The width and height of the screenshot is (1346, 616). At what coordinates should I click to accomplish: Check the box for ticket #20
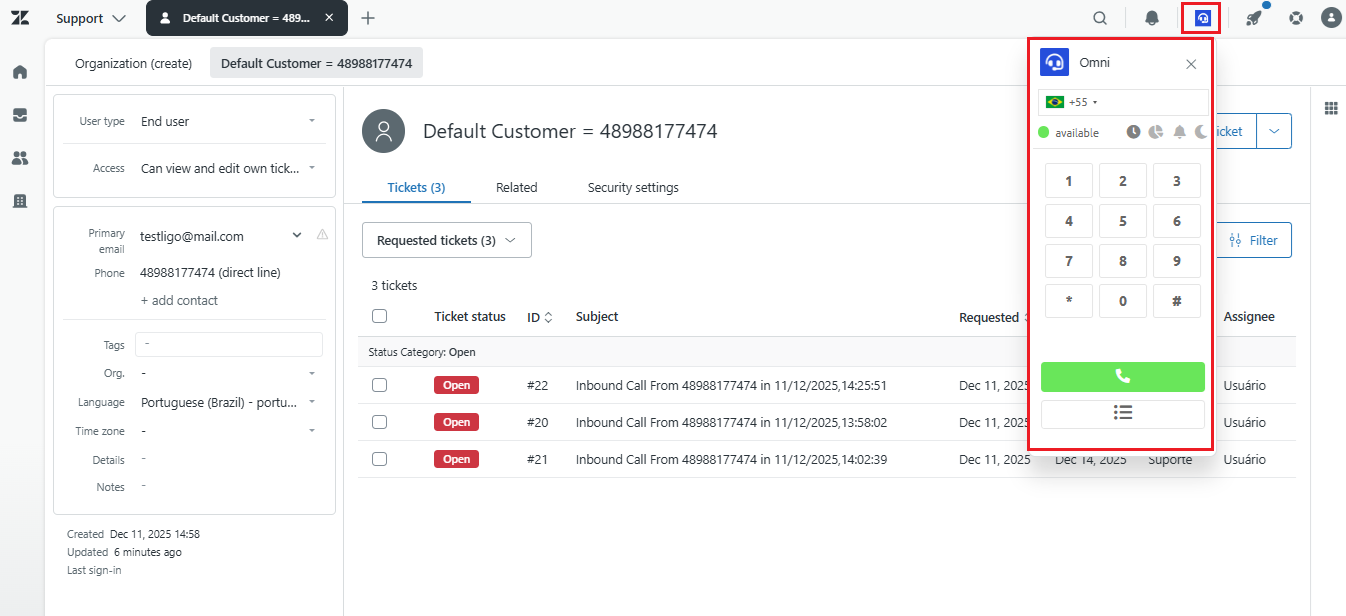click(379, 422)
